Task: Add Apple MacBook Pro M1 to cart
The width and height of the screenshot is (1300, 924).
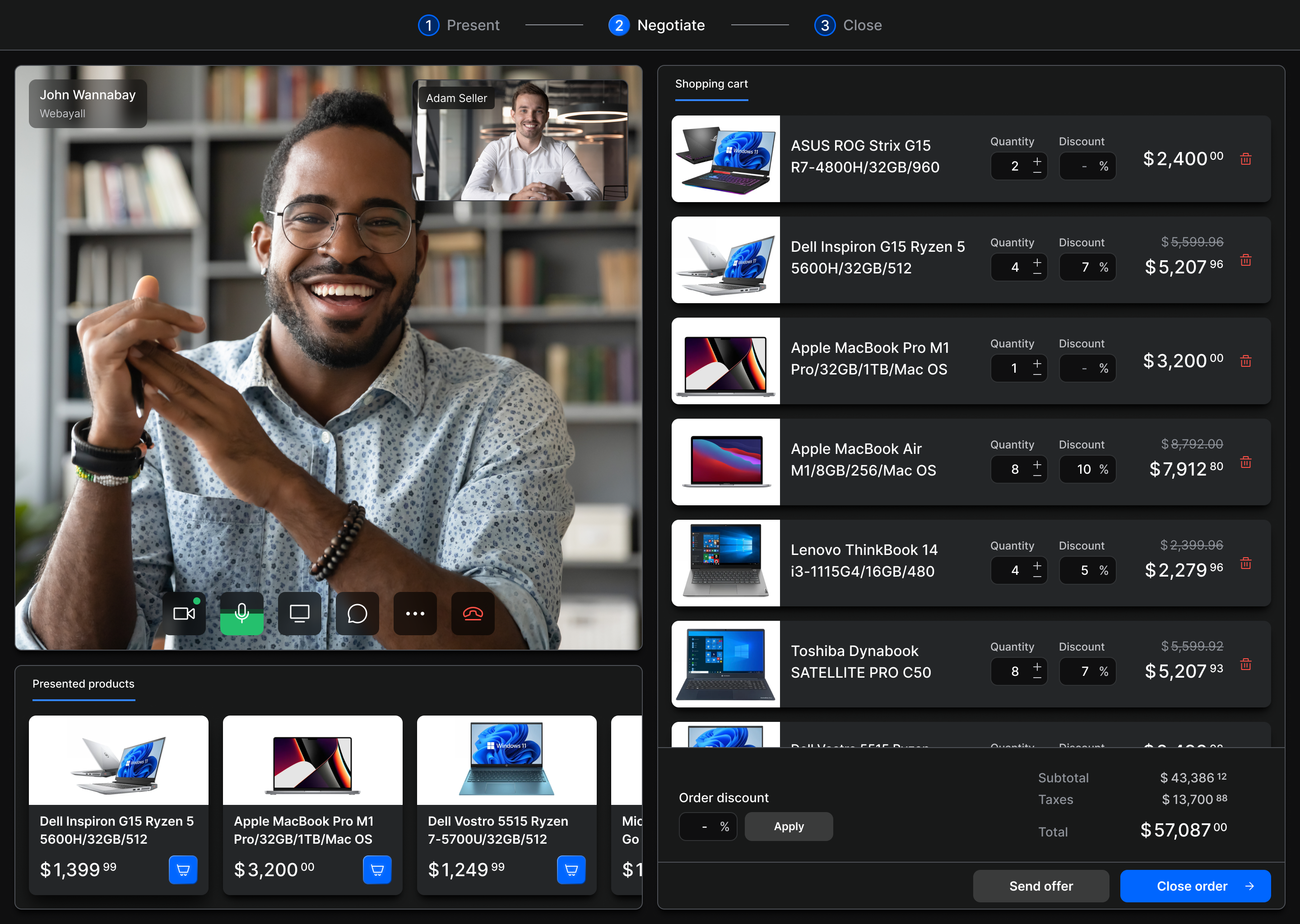Action: tap(377, 869)
